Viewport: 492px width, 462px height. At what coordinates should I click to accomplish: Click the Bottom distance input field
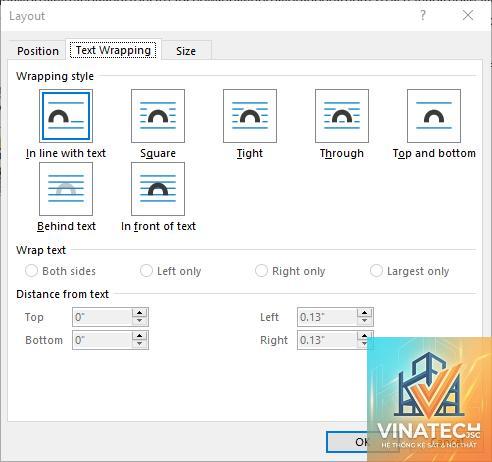click(102, 340)
